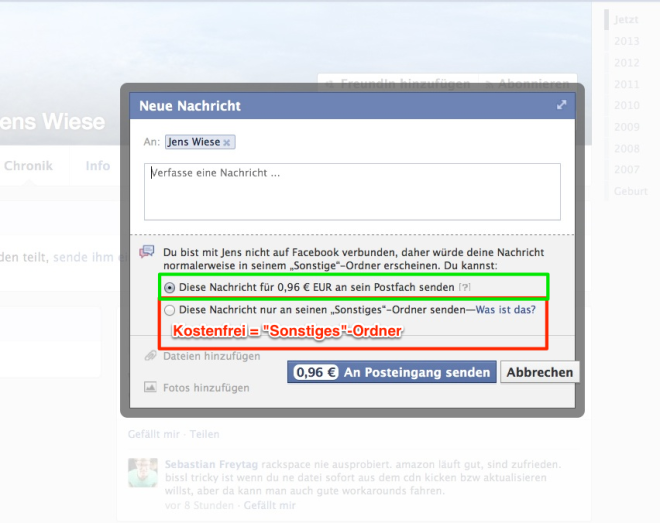
Task: Click the 'Dateien hinzufügen' label
Action: (212, 356)
